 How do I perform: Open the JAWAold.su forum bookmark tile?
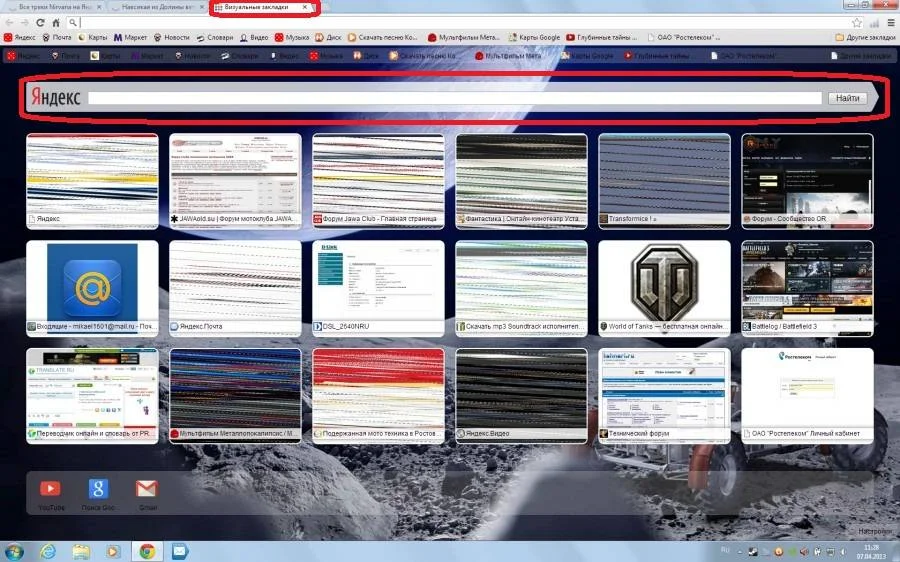pyautogui.click(x=235, y=181)
